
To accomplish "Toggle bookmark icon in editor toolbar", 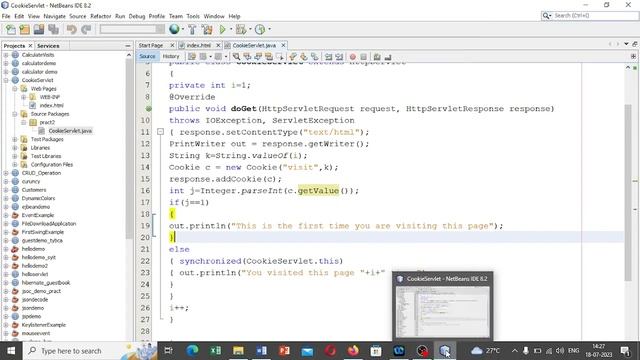I will (314, 57).
